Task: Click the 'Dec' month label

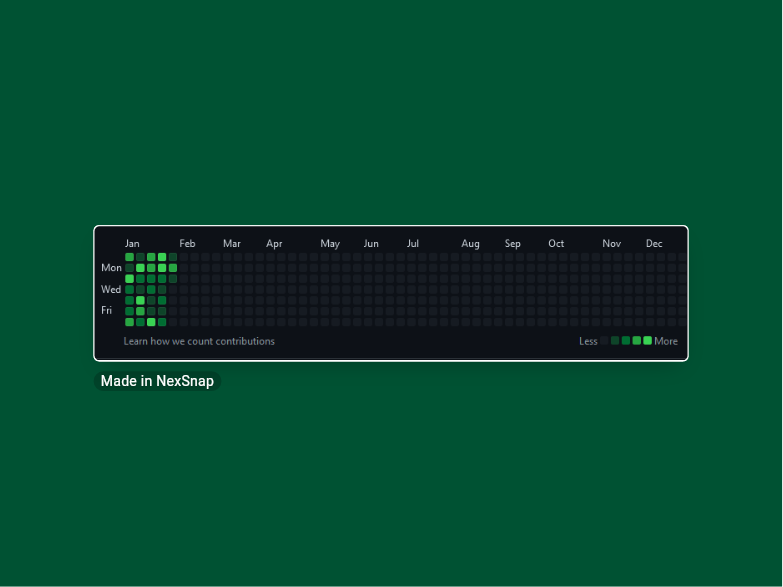Action: pyautogui.click(x=654, y=243)
